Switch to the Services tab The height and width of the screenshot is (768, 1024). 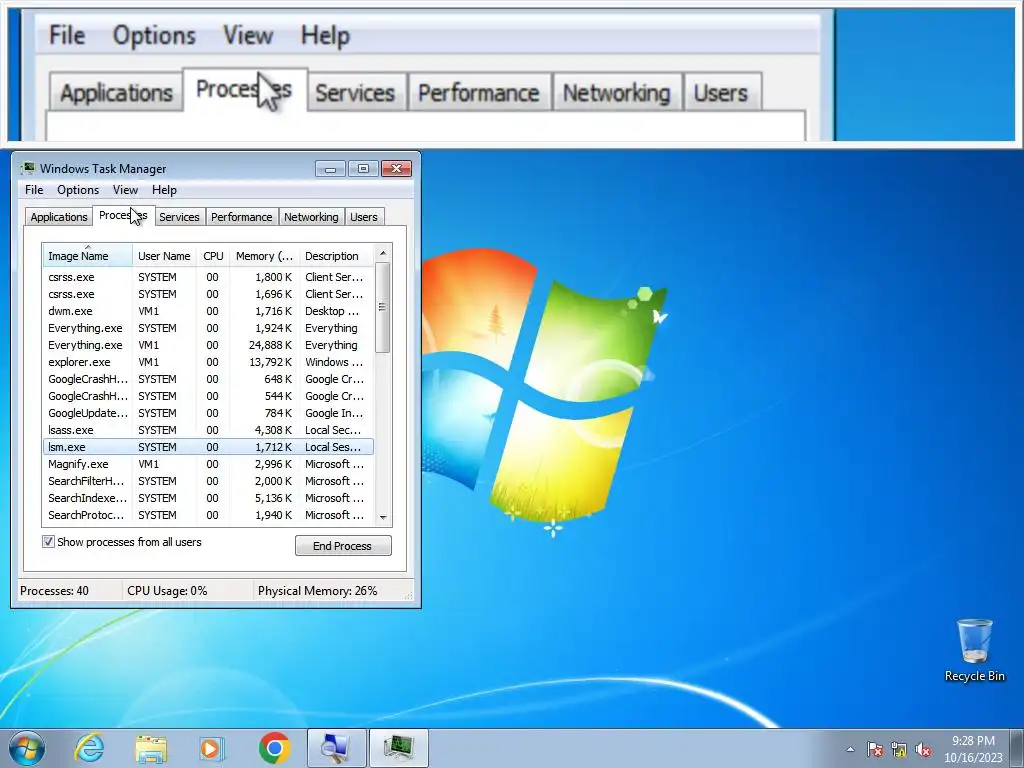tap(179, 217)
